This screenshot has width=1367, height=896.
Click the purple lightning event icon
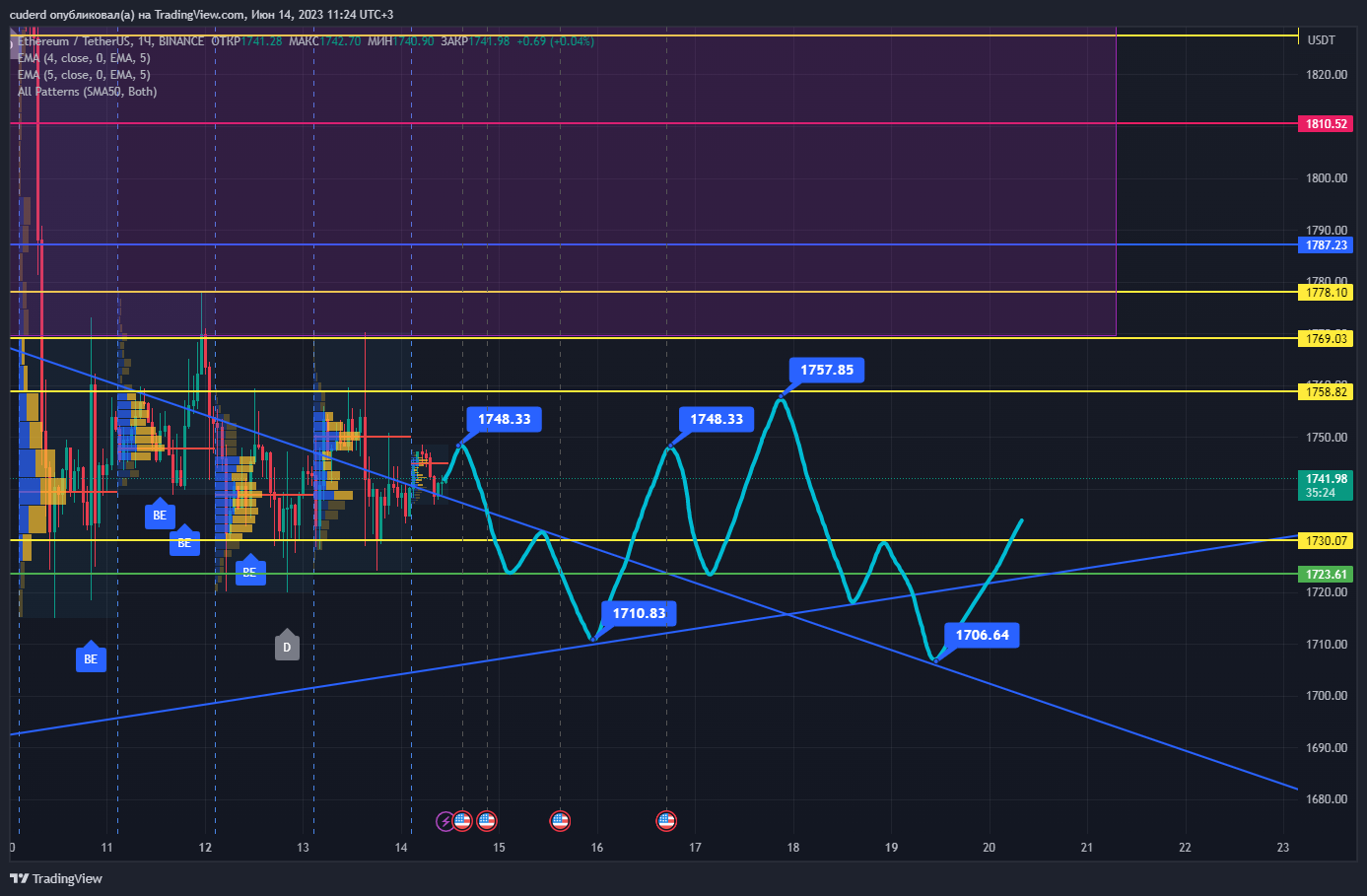tap(445, 820)
